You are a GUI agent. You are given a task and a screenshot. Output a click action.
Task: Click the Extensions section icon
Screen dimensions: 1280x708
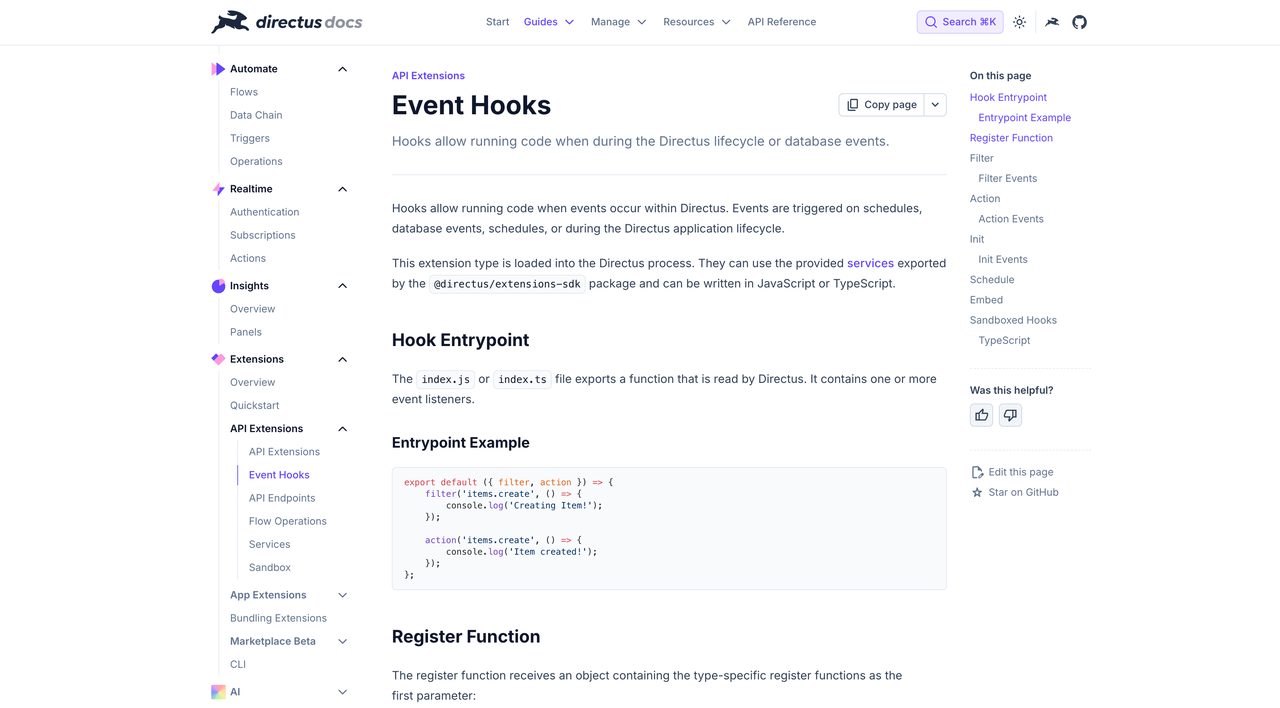point(218,359)
